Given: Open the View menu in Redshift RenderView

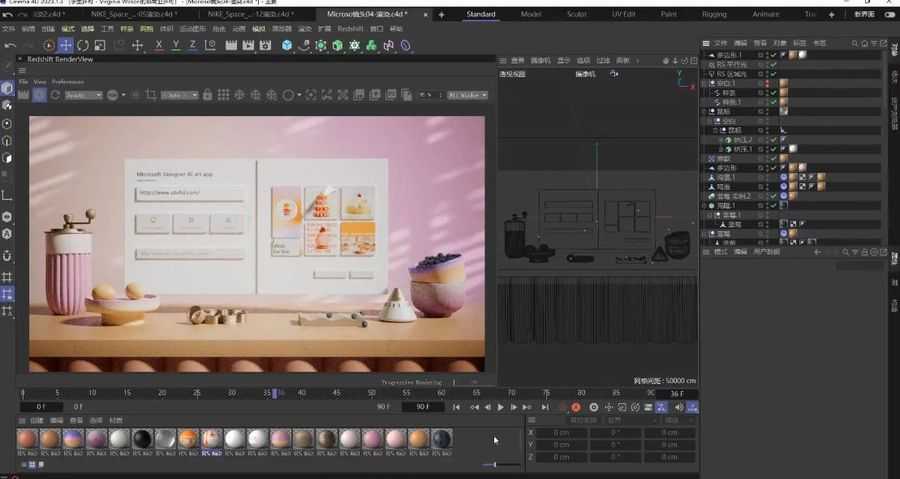Looking at the screenshot, I should [x=40, y=82].
